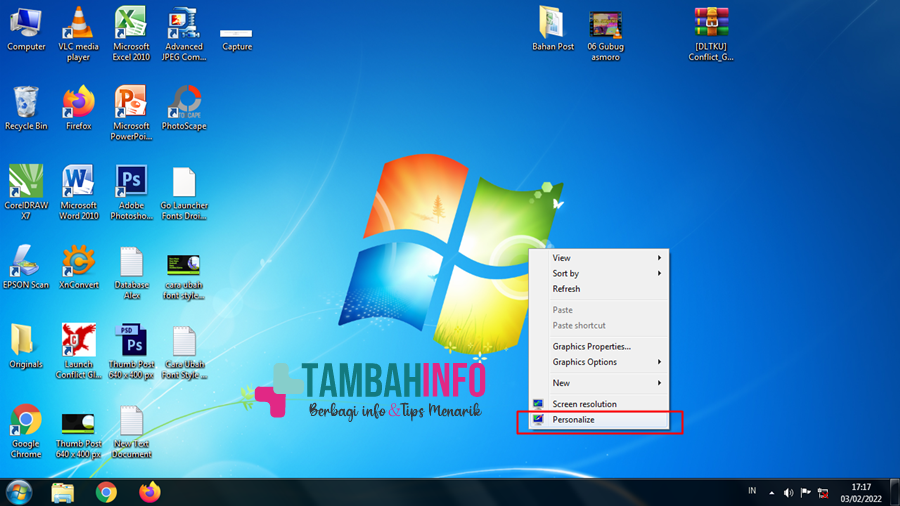Select the Originals folder

click(x=26, y=347)
